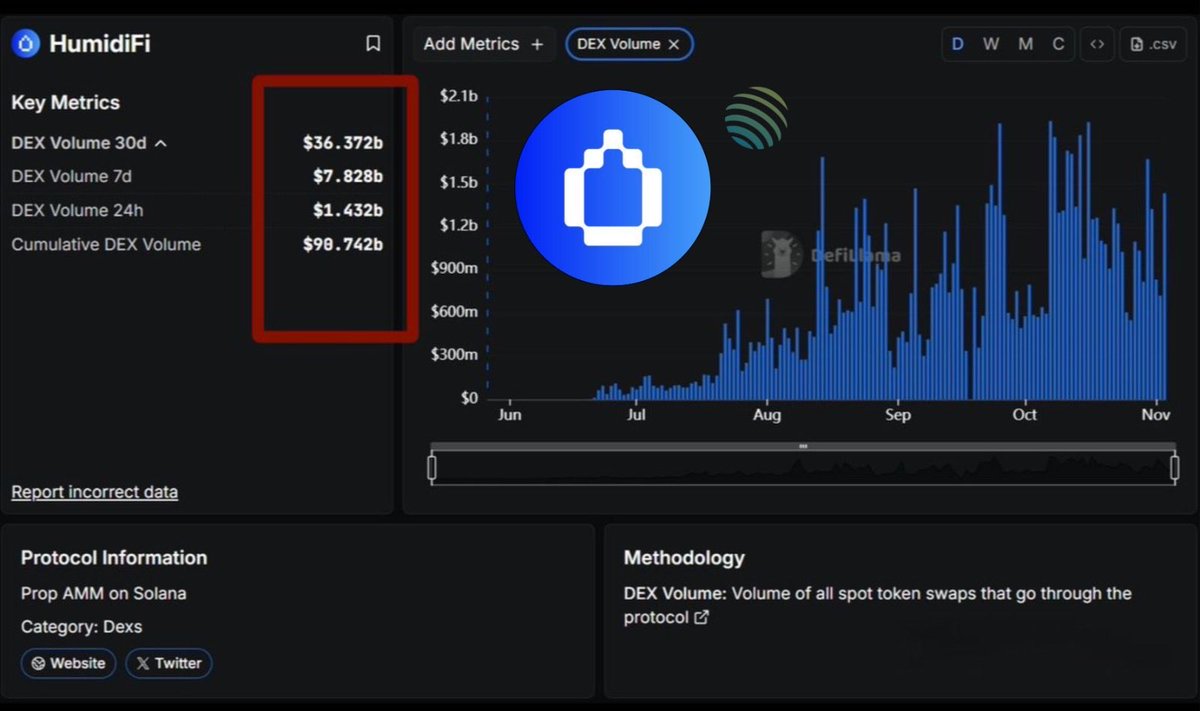Click the $2.1b y-axis label

click(458, 95)
